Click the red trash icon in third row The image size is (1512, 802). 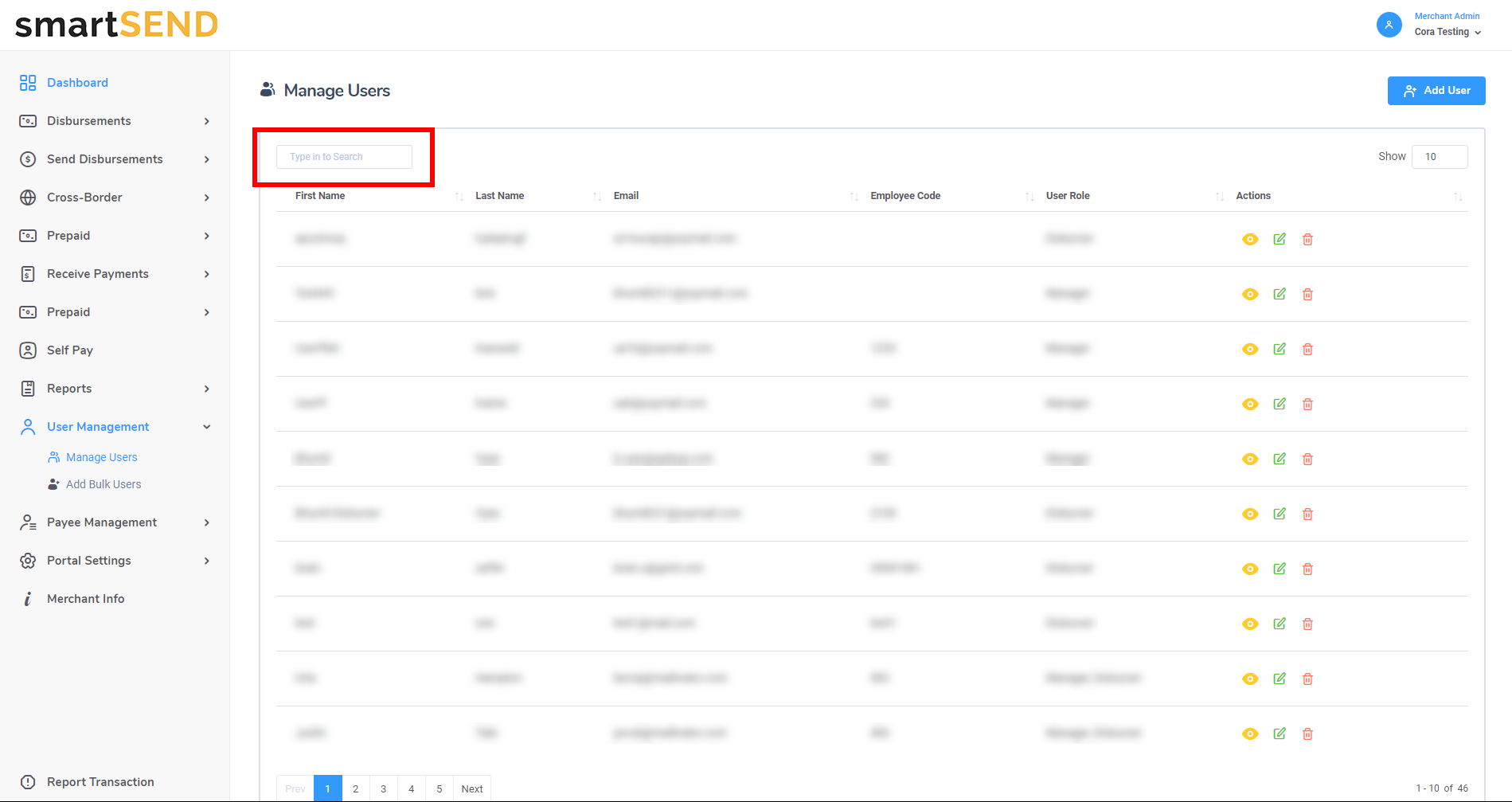pos(1307,350)
